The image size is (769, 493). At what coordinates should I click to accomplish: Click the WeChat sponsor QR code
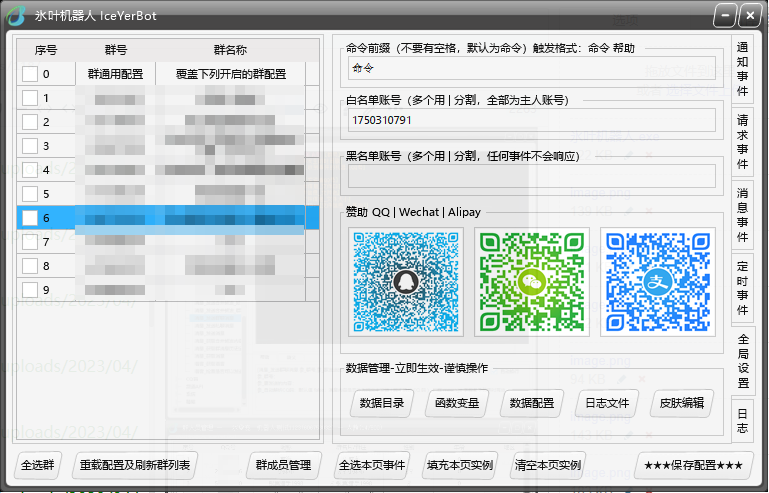pyautogui.click(x=532, y=282)
